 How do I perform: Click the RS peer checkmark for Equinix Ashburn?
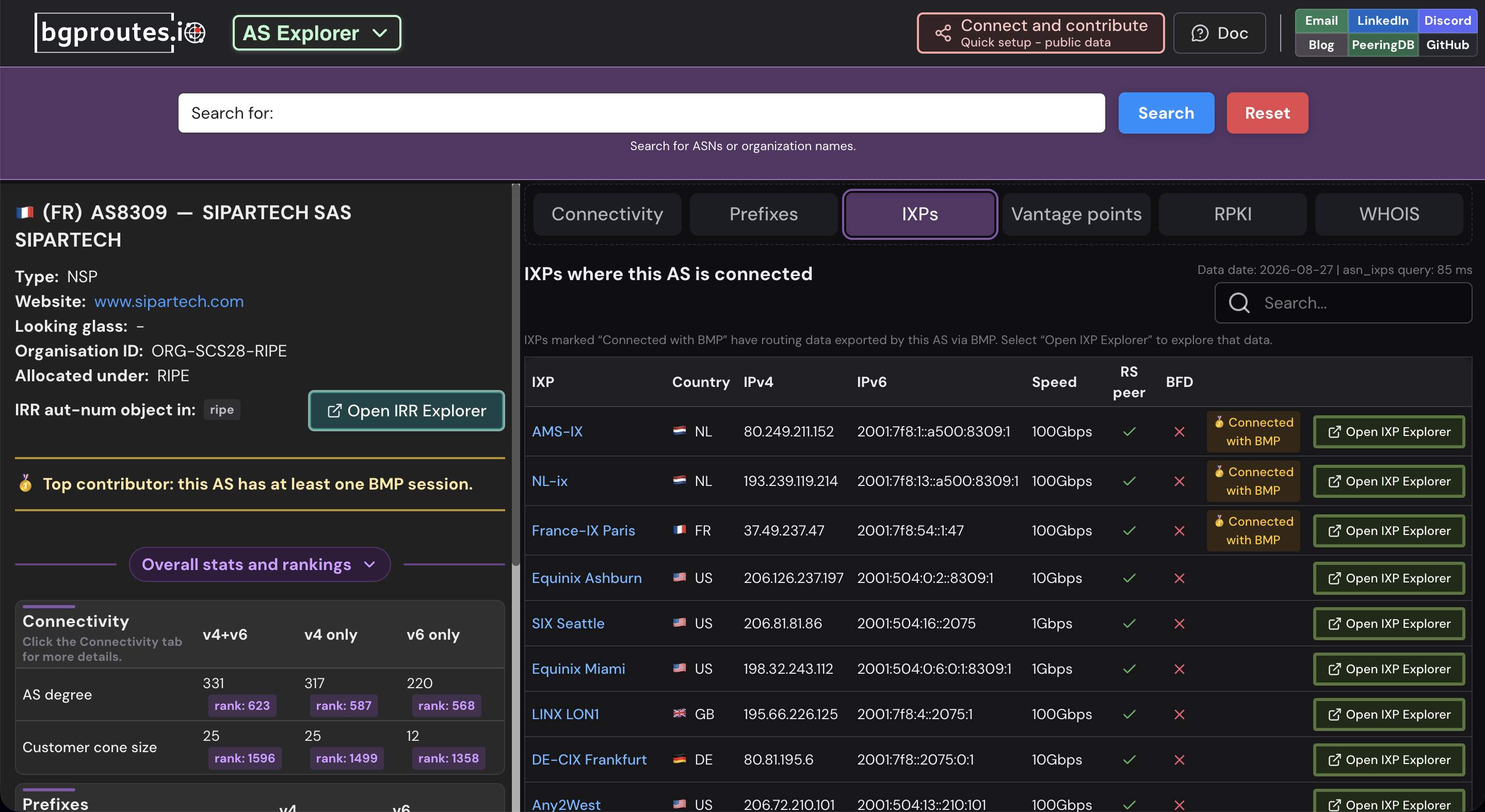(1129, 577)
